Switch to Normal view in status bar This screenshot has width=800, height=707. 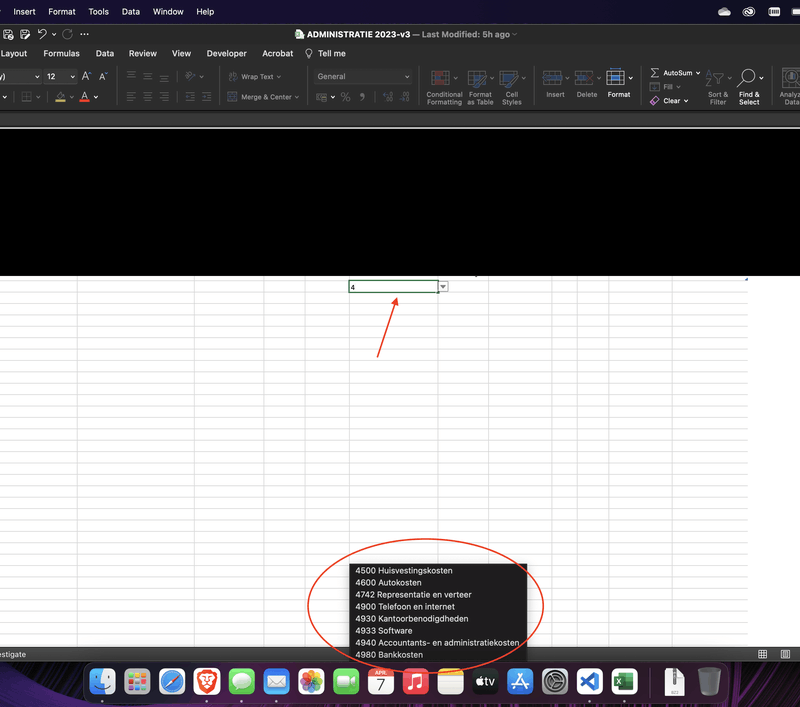[762, 654]
